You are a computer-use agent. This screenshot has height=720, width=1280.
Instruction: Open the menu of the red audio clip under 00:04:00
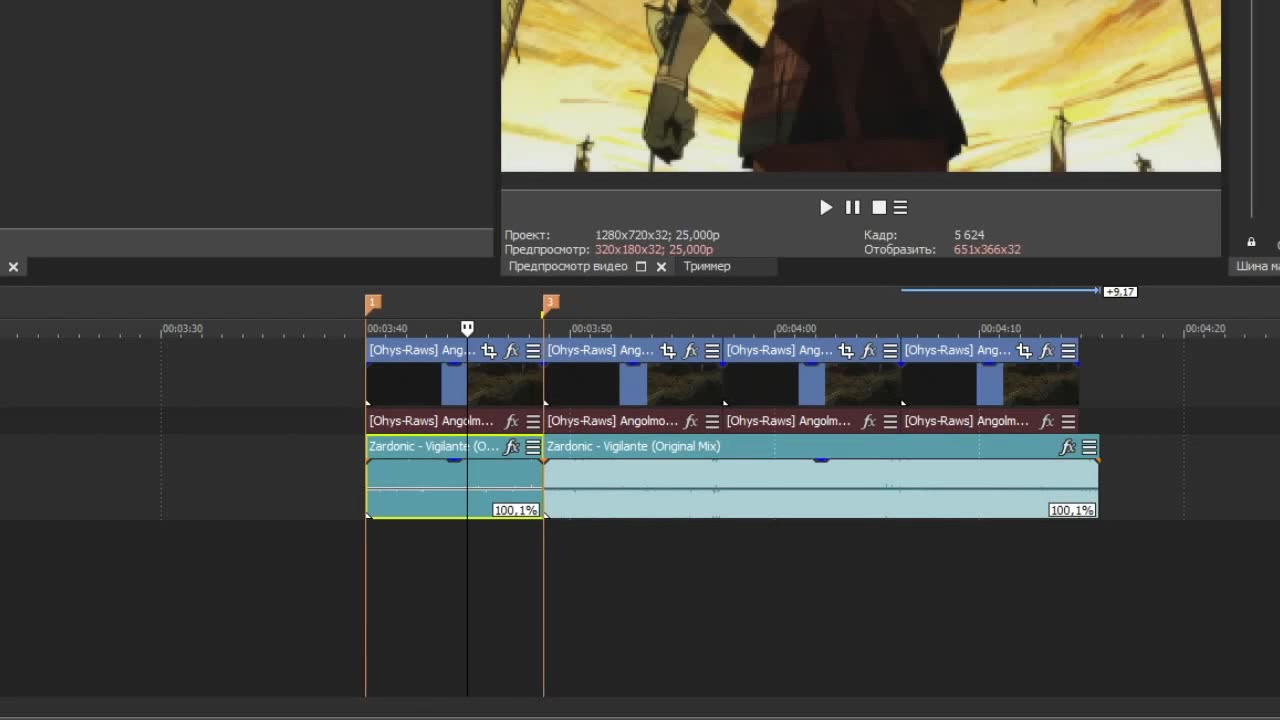pyautogui.click(x=890, y=422)
